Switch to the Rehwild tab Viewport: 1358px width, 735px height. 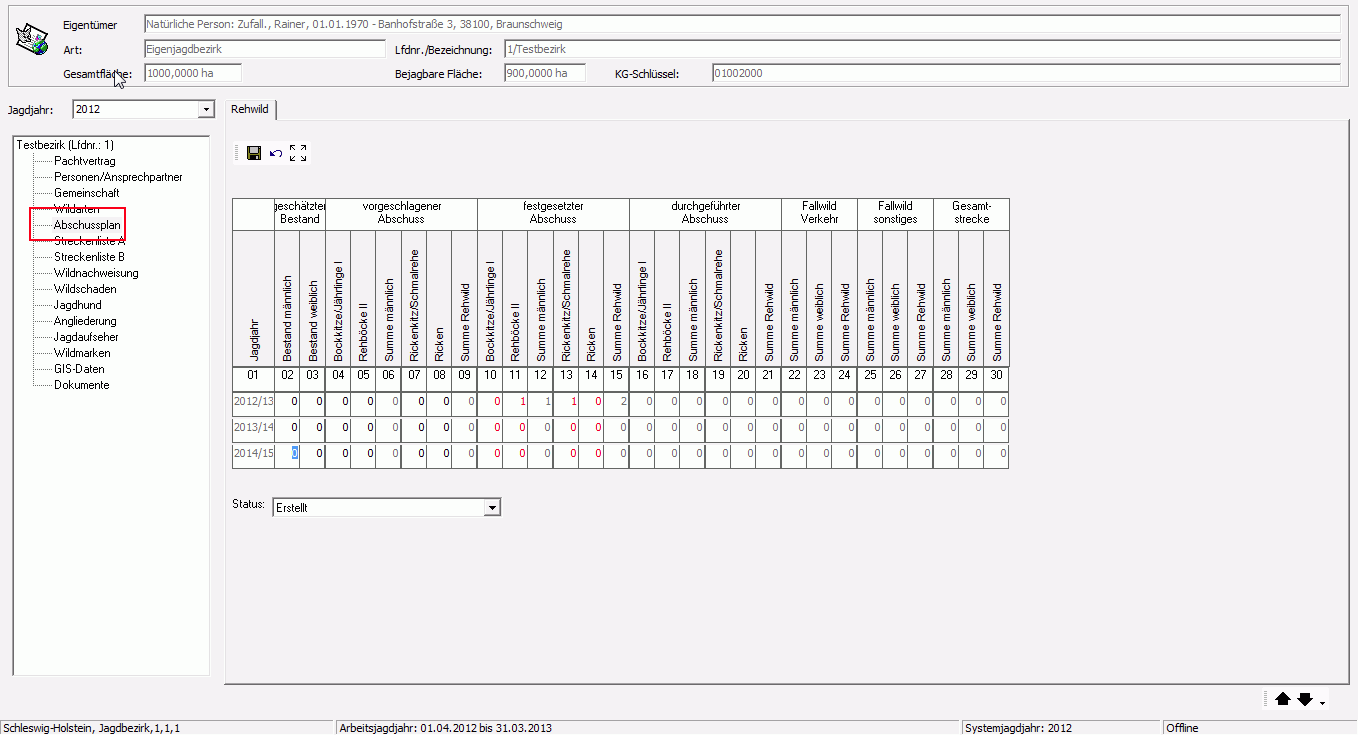pos(250,109)
